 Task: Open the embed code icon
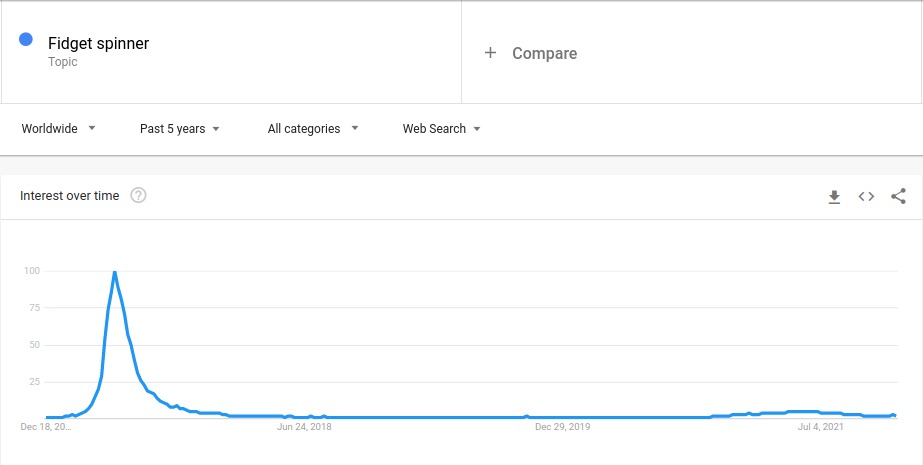click(x=866, y=197)
